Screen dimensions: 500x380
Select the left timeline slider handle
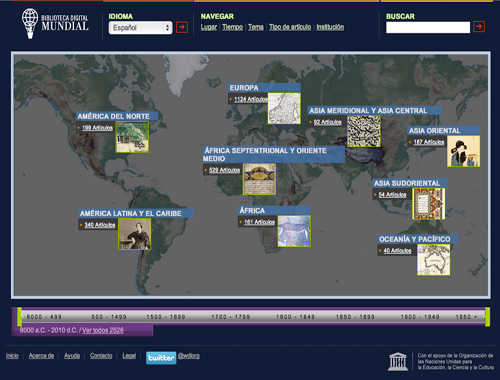19,317
